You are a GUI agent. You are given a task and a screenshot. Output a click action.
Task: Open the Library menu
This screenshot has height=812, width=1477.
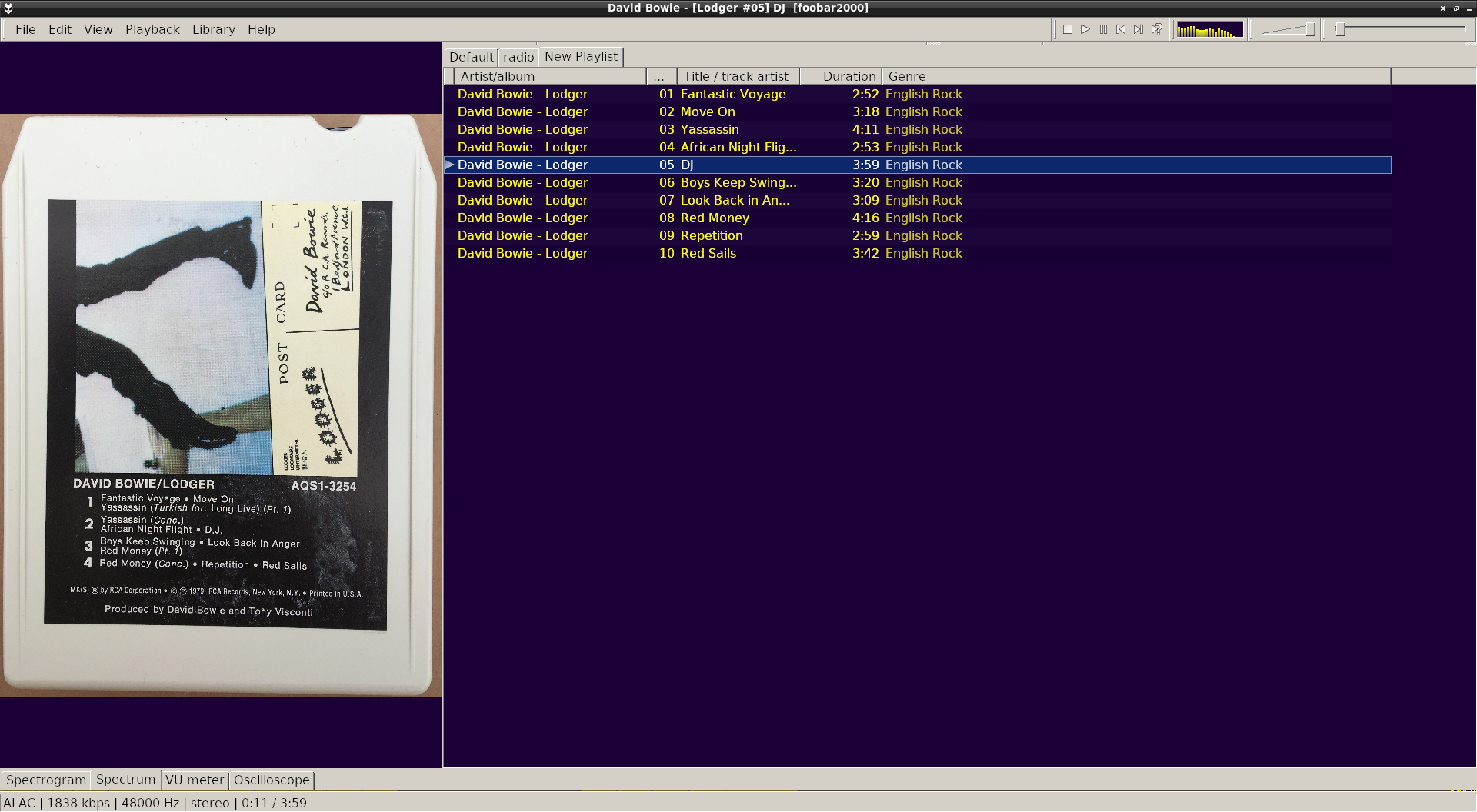point(213,29)
